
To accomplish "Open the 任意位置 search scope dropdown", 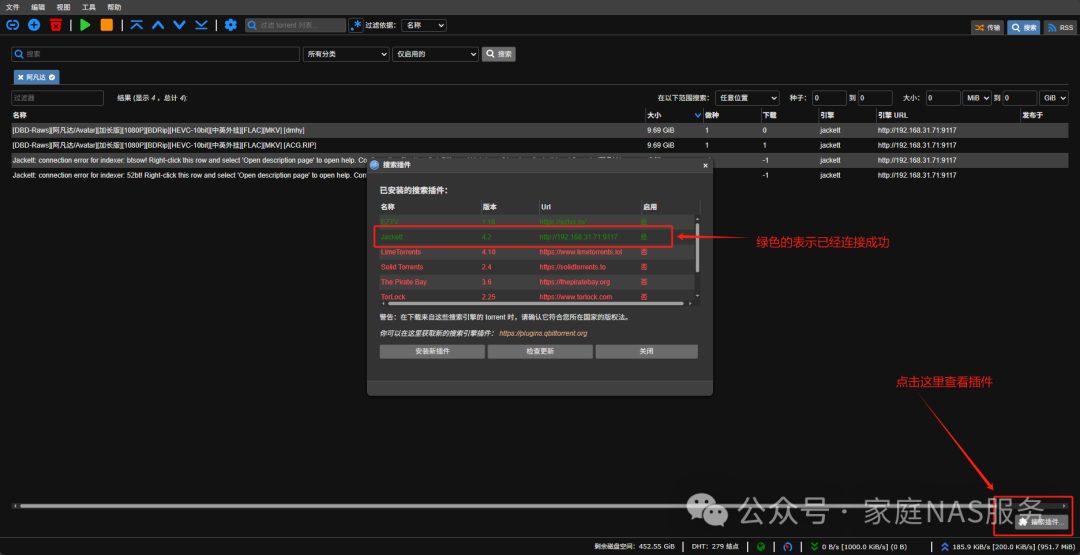I will 747,98.
